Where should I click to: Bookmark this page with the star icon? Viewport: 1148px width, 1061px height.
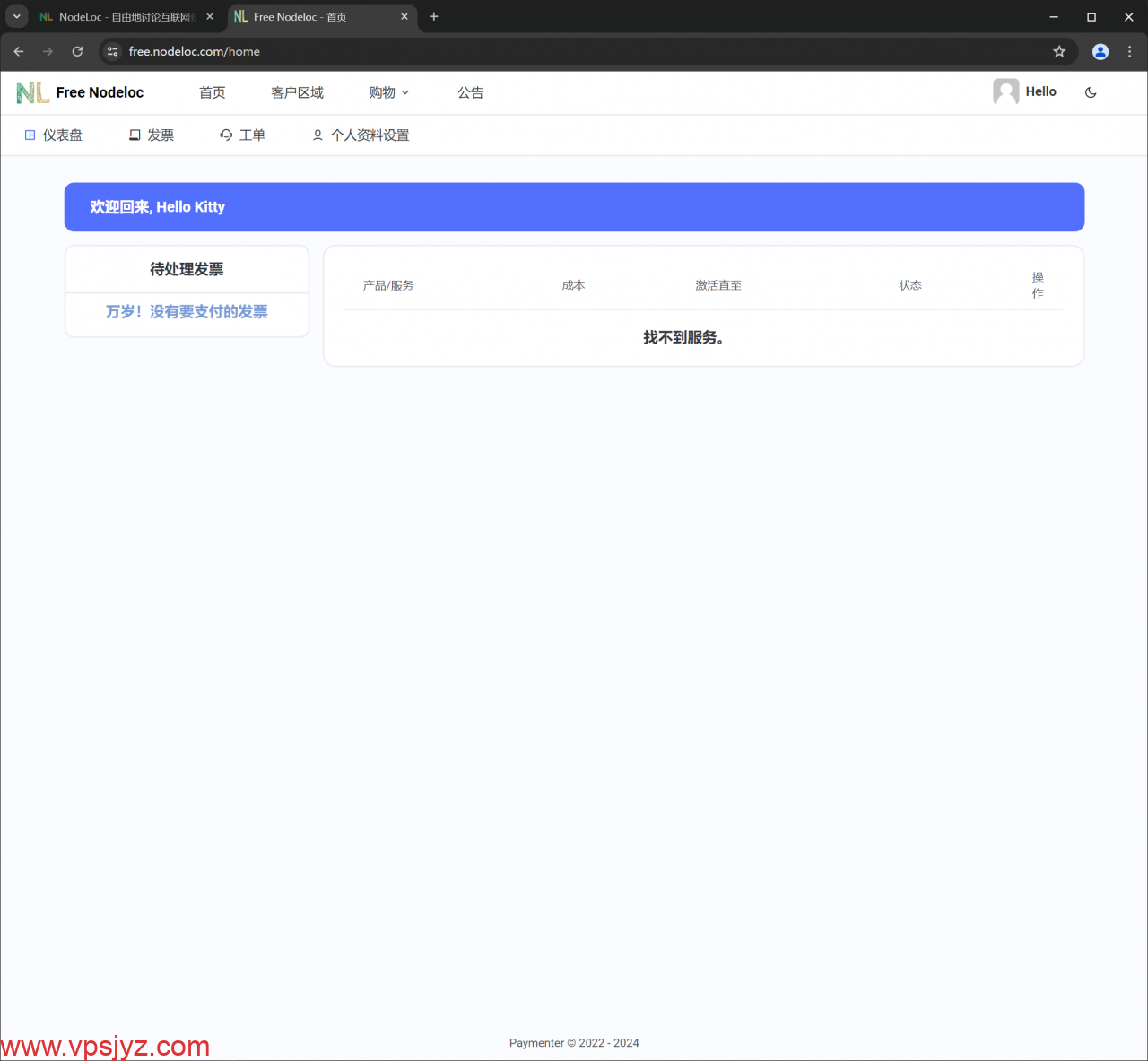click(1059, 52)
